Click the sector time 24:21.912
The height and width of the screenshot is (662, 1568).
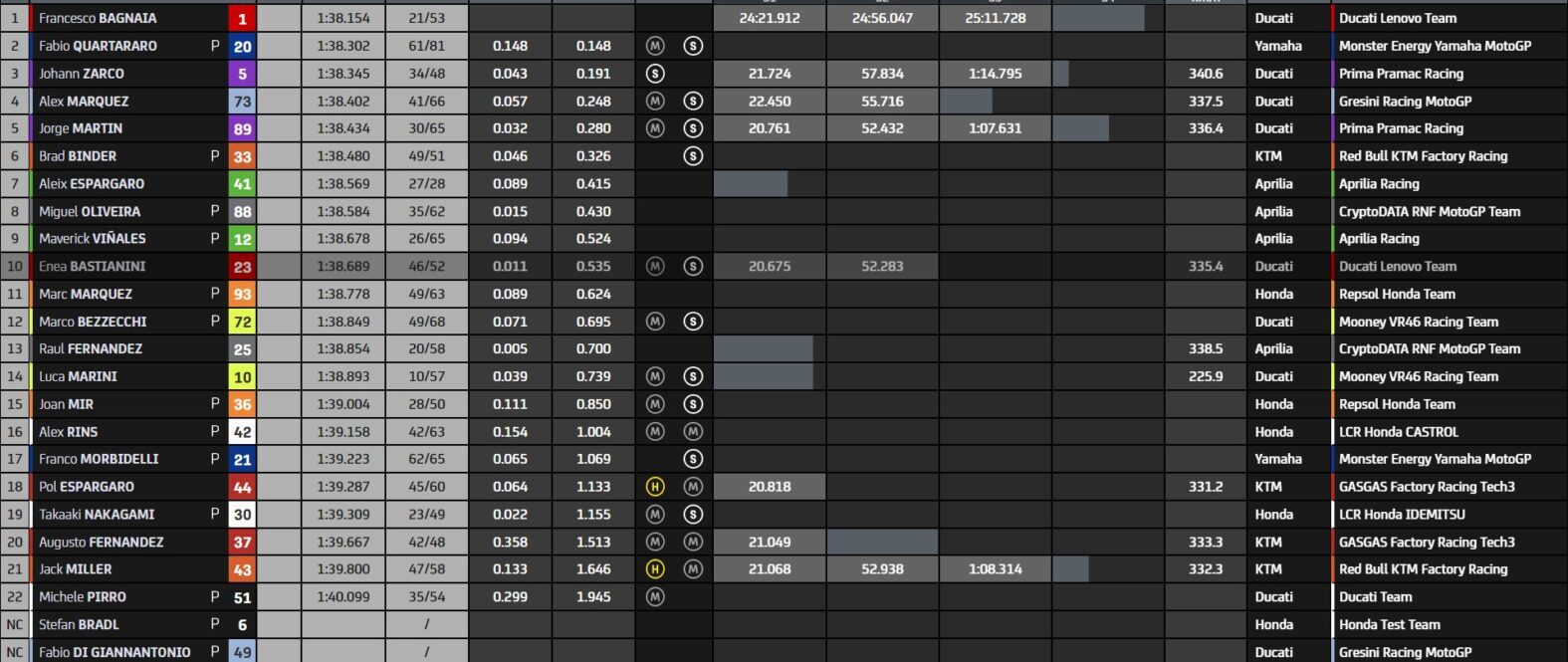pos(770,18)
